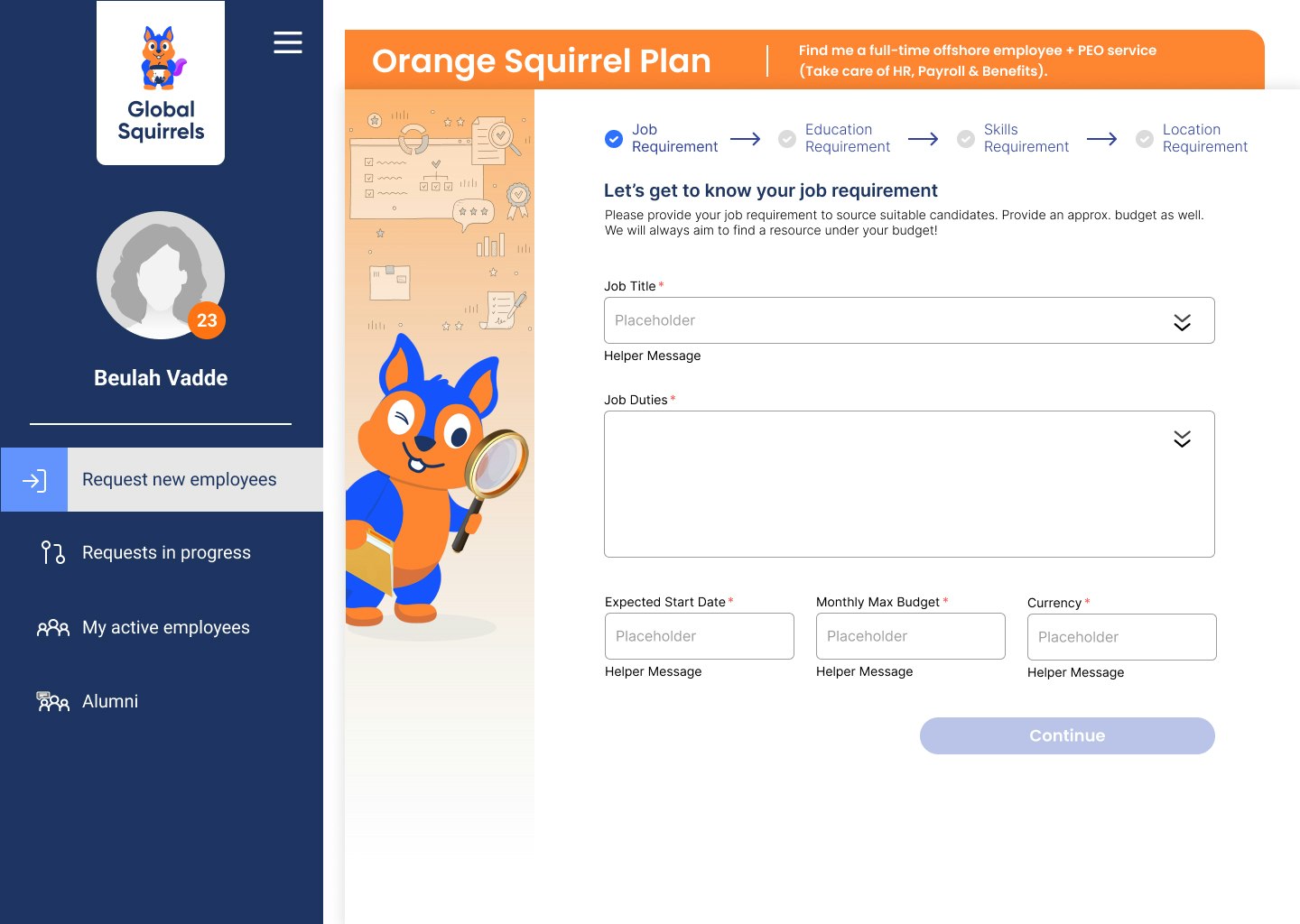Select Request new employees menu item
The height and width of the screenshot is (924, 1300).
[x=162, y=480]
